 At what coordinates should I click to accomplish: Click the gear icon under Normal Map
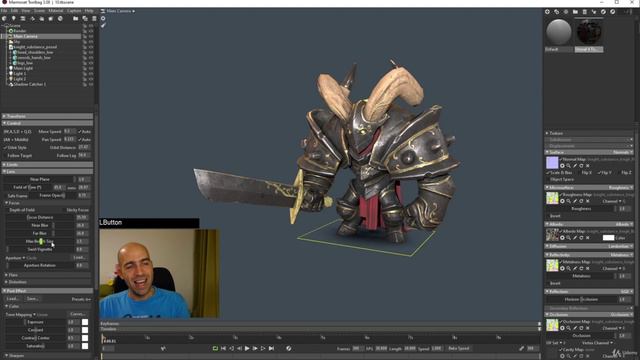coord(562,166)
